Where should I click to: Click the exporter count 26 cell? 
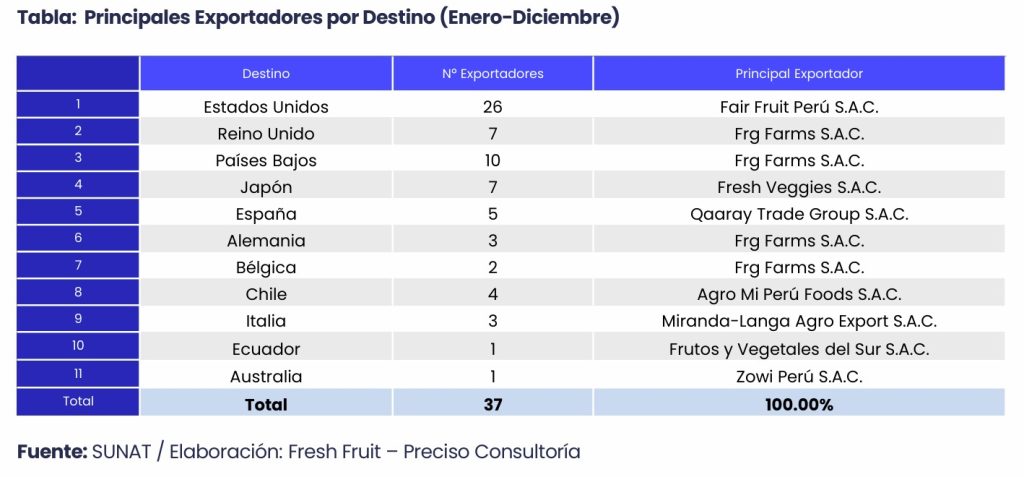(x=492, y=107)
